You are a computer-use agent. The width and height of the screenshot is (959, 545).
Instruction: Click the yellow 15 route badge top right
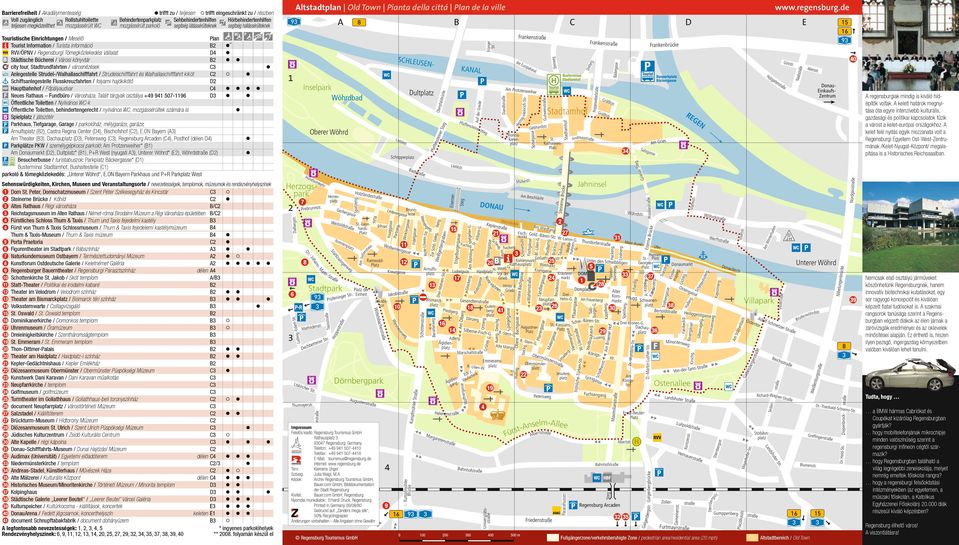845,23
